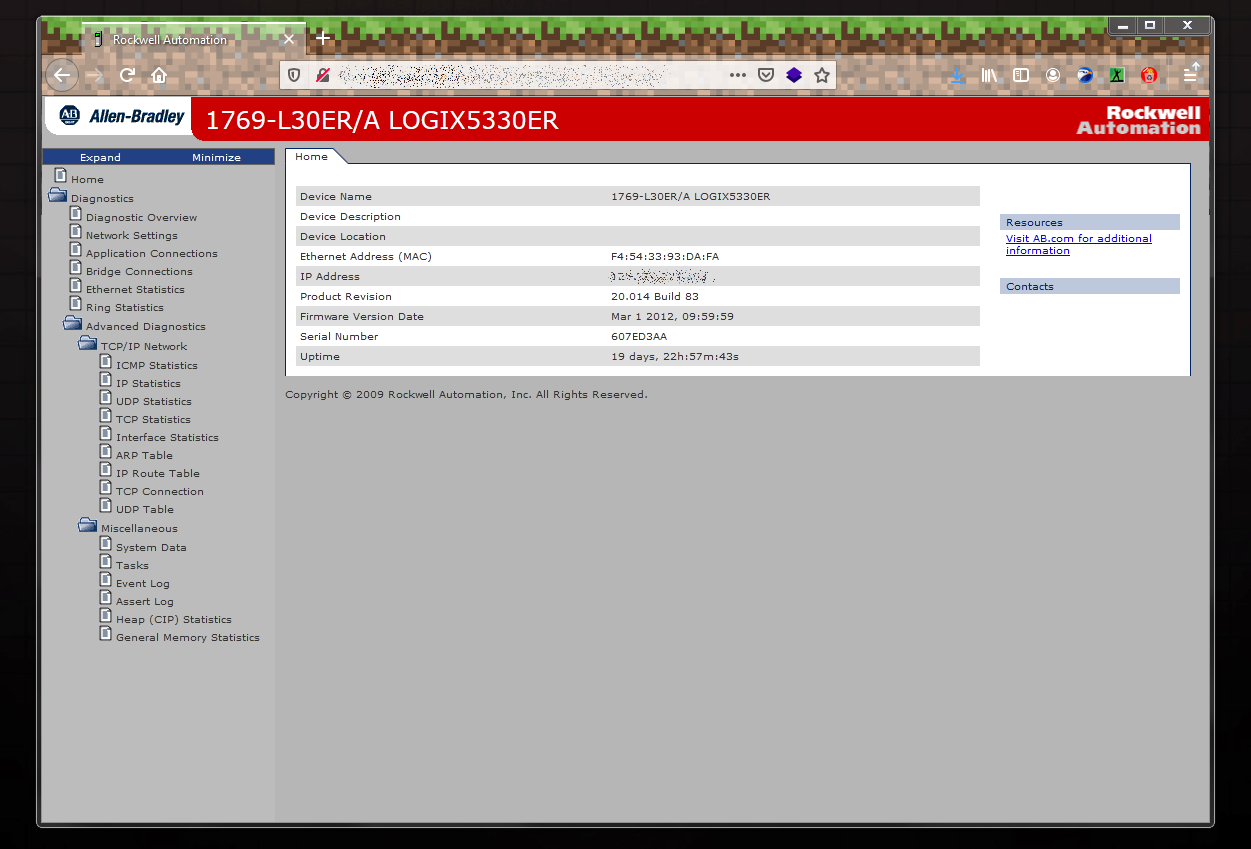Select product revision 20.014 Build 83
The width and height of the screenshot is (1251, 849).
point(654,296)
